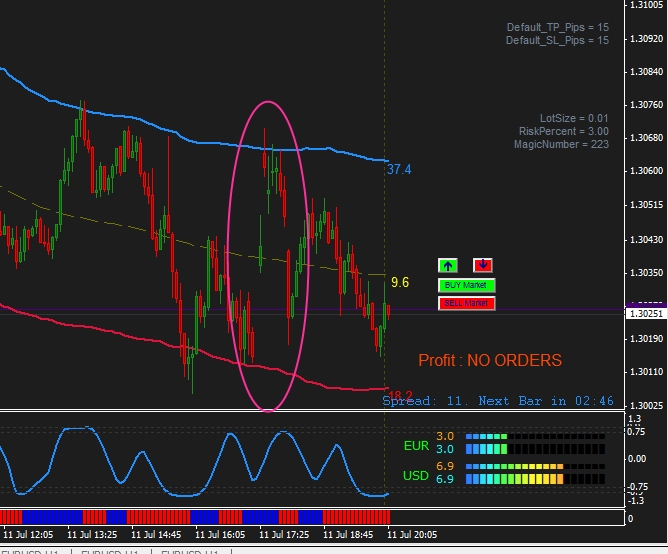Click the cyan USD 6.9 strength value
668x554 pixels.
click(x=445, y=479)
